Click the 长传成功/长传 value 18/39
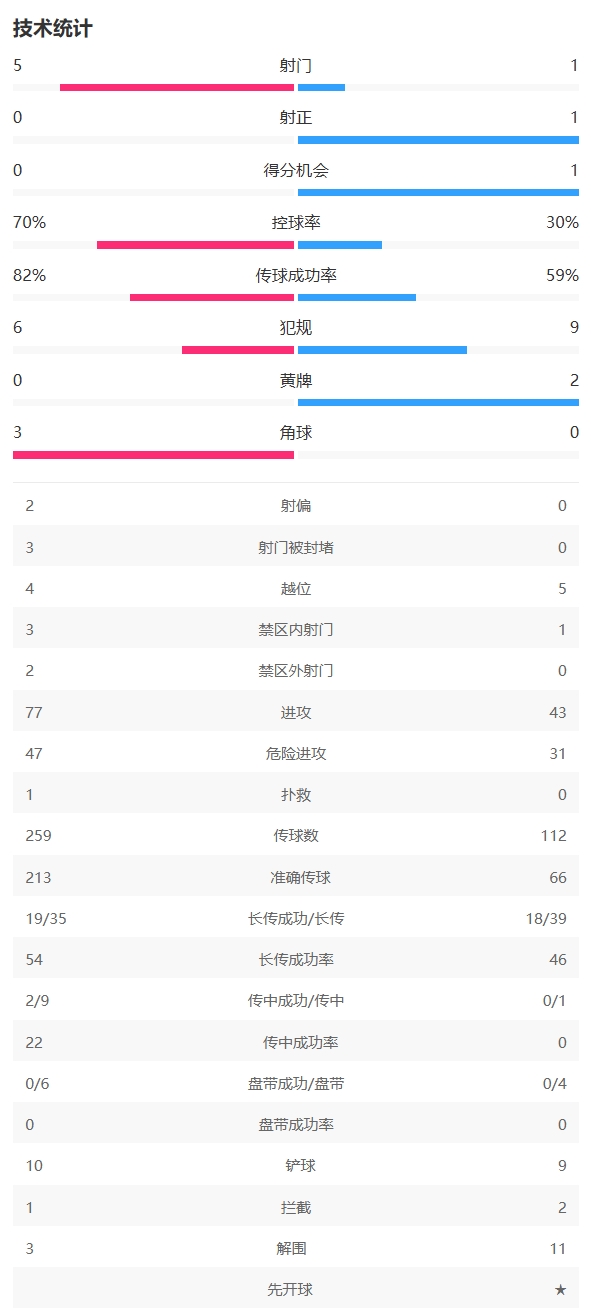591x1313 pixels. click(x=546, y=919)
